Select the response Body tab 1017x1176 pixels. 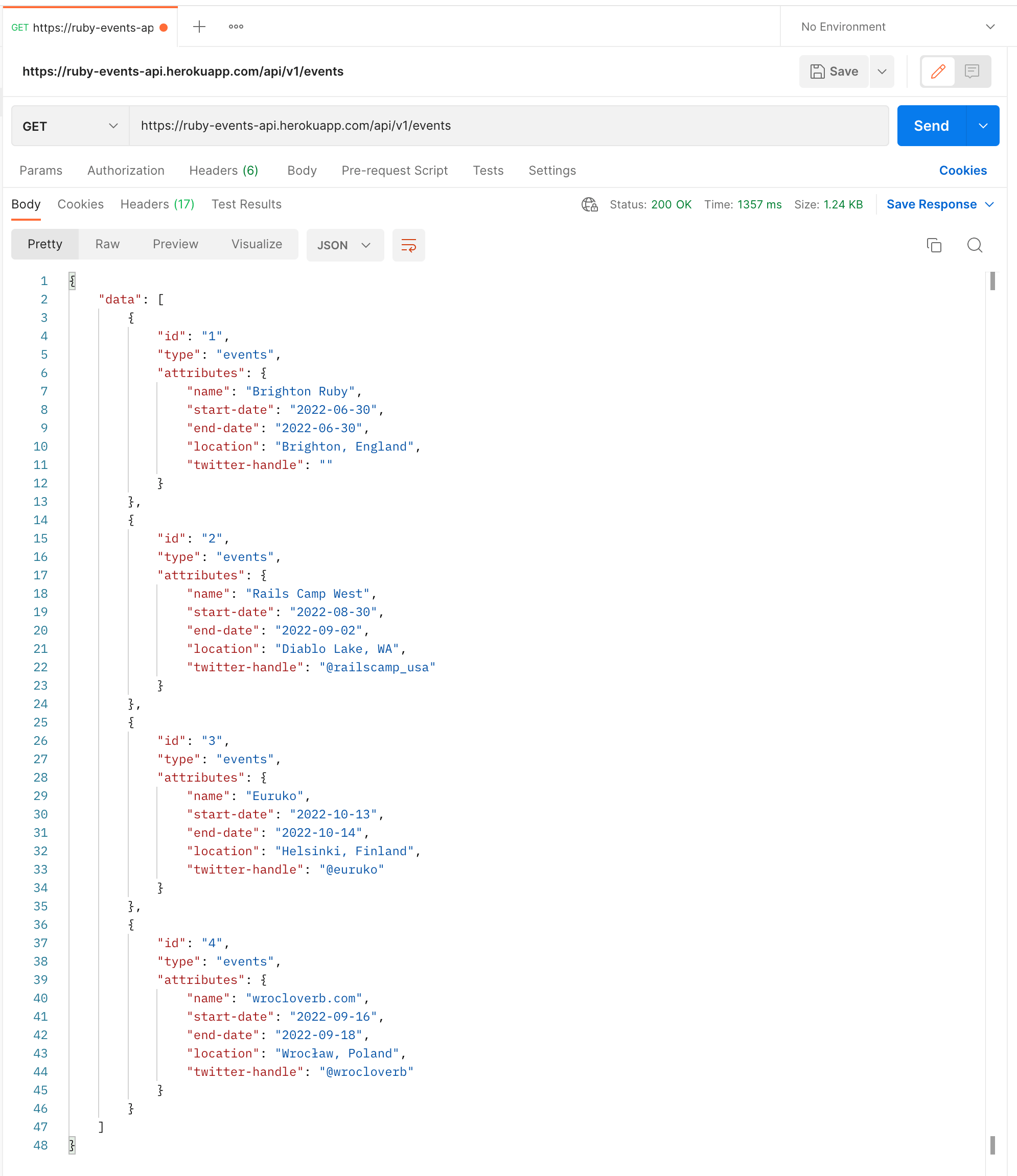(26, 204)
